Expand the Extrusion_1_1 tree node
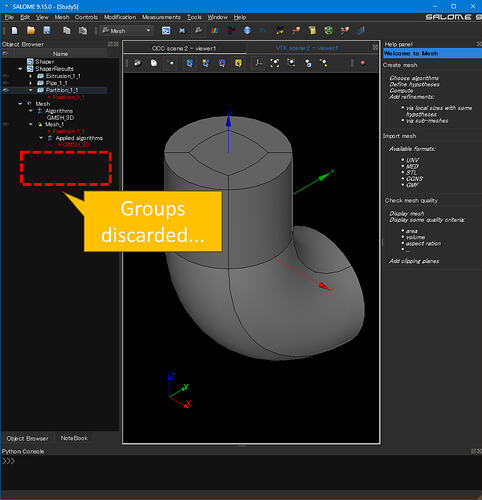This screenshot has width=482, height=500. (31, 76)
